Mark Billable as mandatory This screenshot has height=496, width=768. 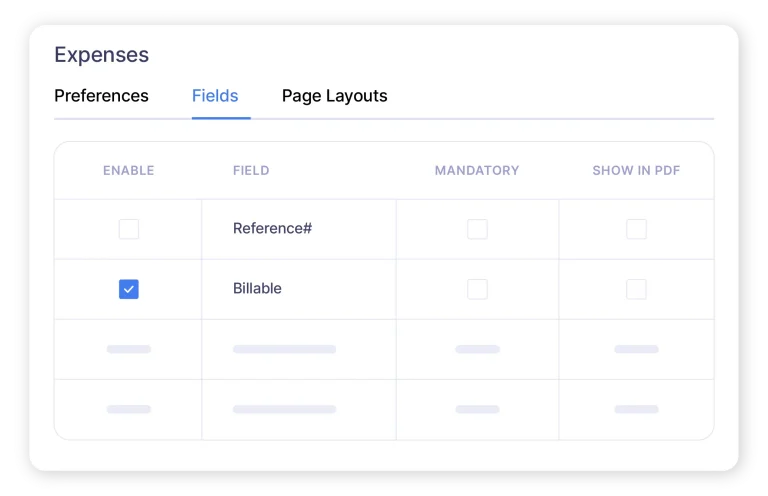coord(477,289)
